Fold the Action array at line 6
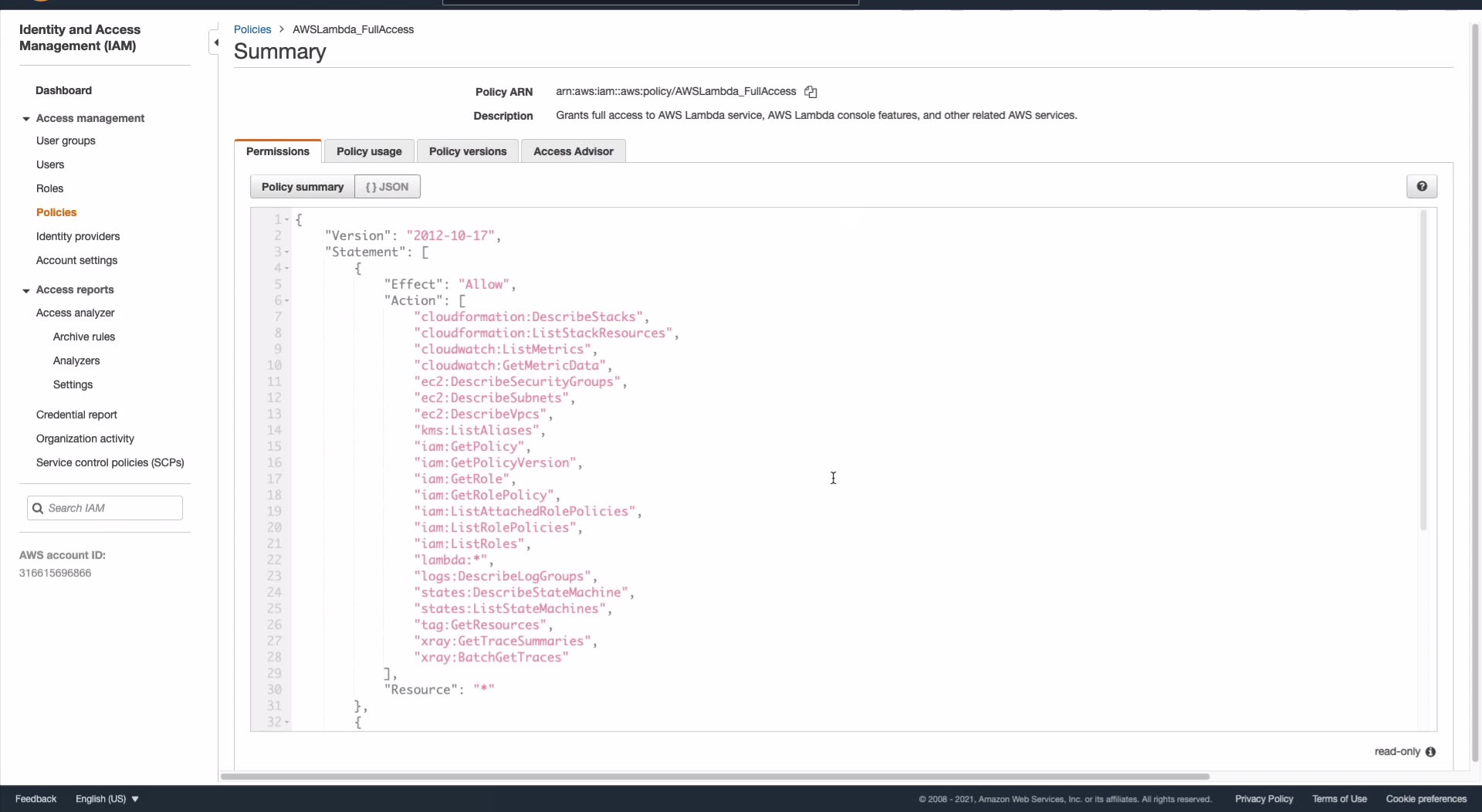 coord(287,301)
